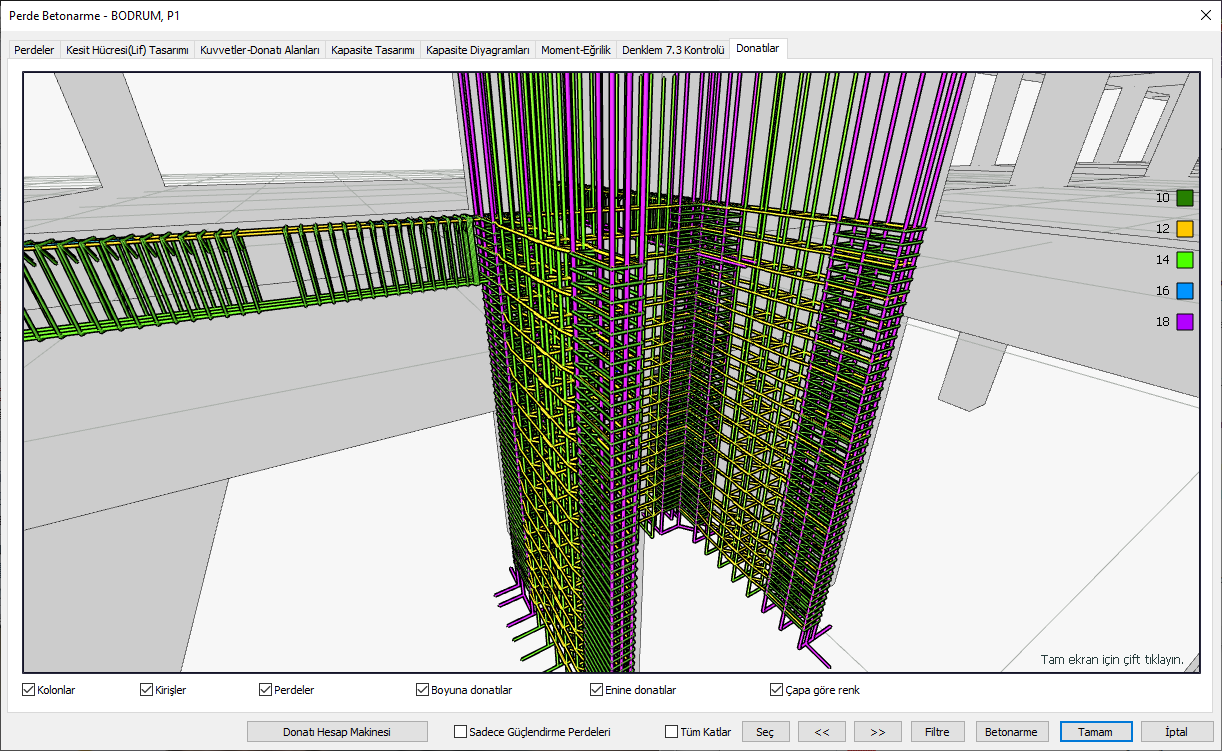Image resolution: width=1222 pixels, height=751 pixels.
Task: Open Denklem 7.3 Kontrolü tab
Action: (672, 50)
